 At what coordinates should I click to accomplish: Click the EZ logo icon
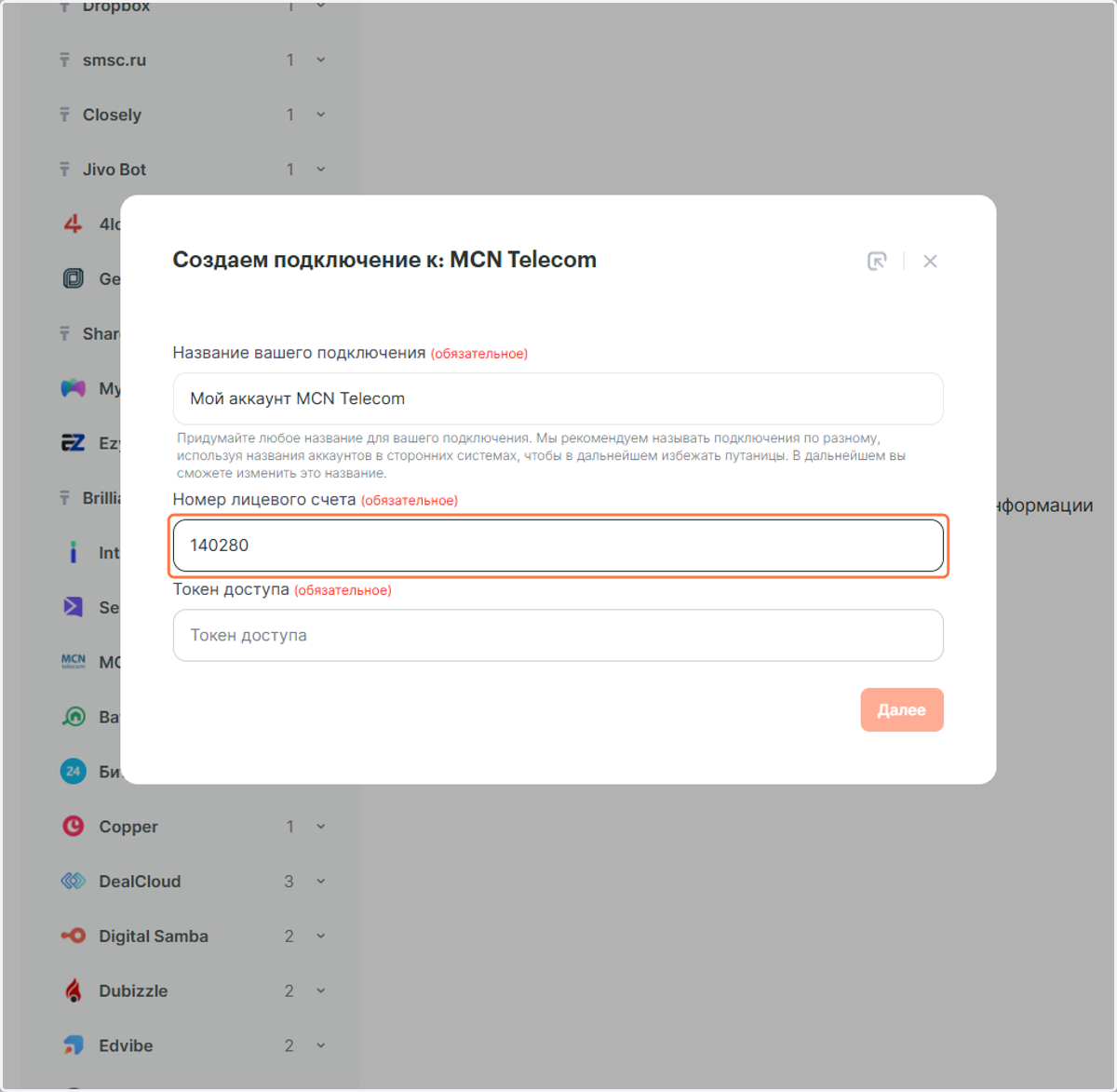tap(74, 443)
